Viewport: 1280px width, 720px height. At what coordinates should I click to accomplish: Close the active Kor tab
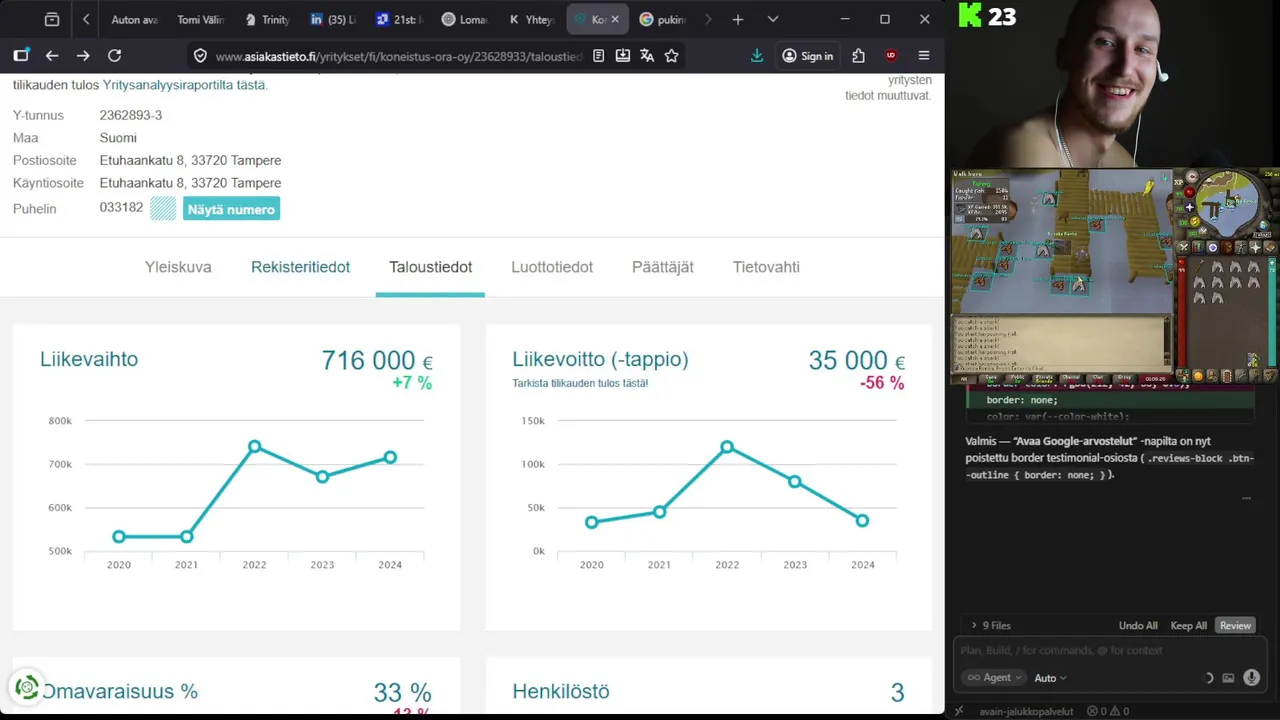[615, 19]
